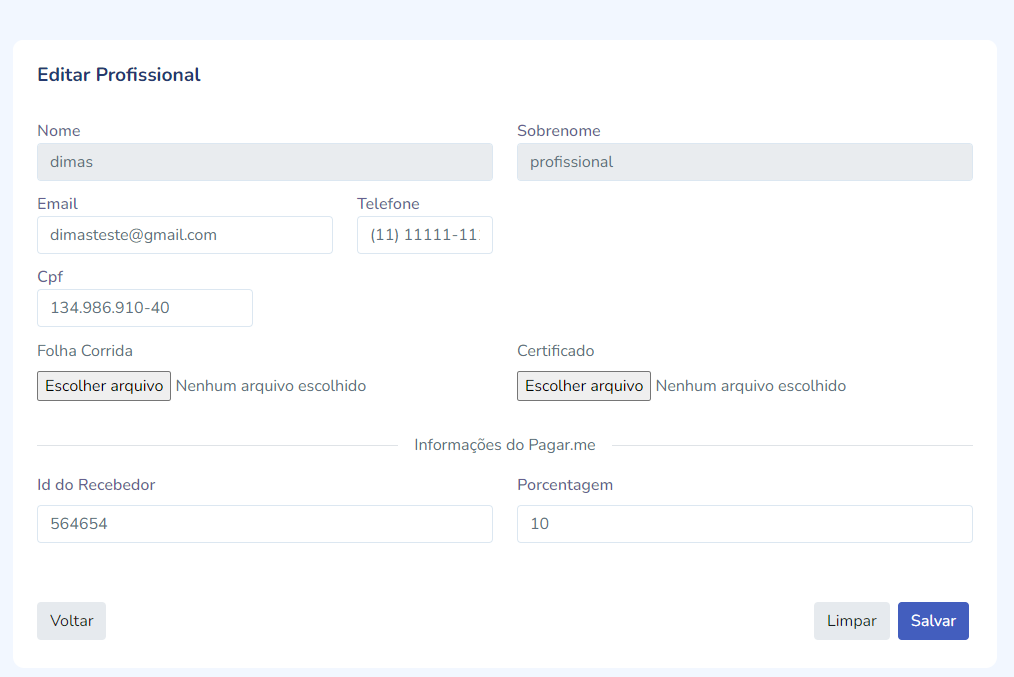Click Certificado's 'Nenhum arquivo escolhido' text
This screenshot has width=1014, height=677.
tap(751, 386)
